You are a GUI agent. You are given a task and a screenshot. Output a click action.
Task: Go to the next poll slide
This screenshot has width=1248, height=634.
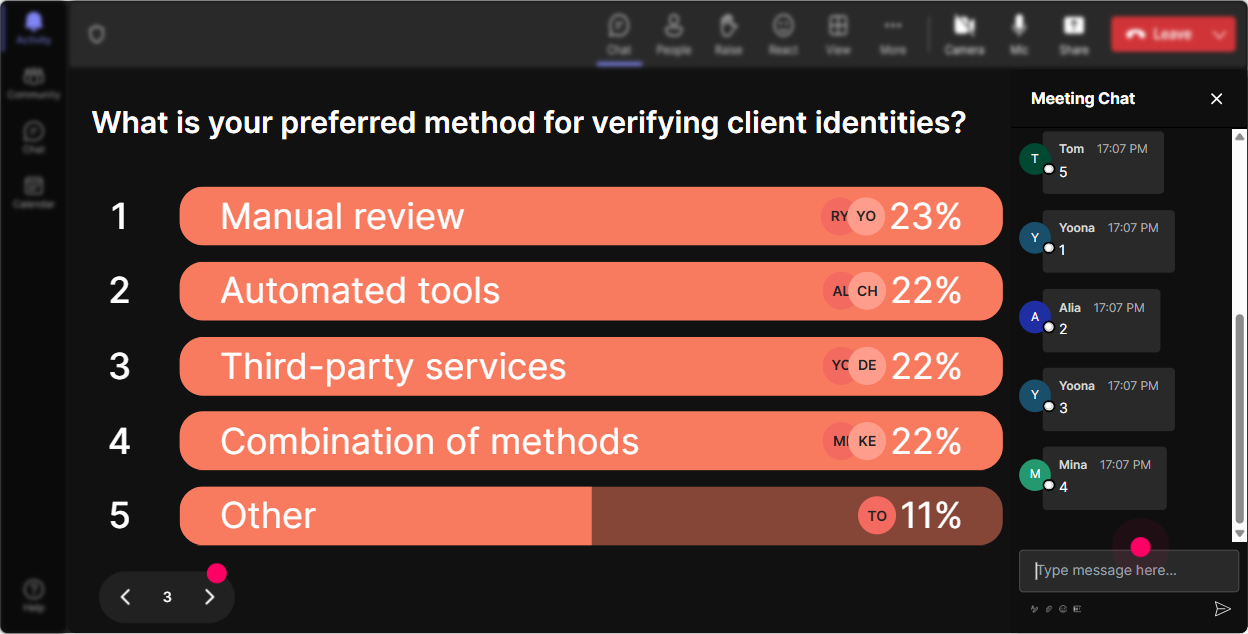[x=209, y=597]
